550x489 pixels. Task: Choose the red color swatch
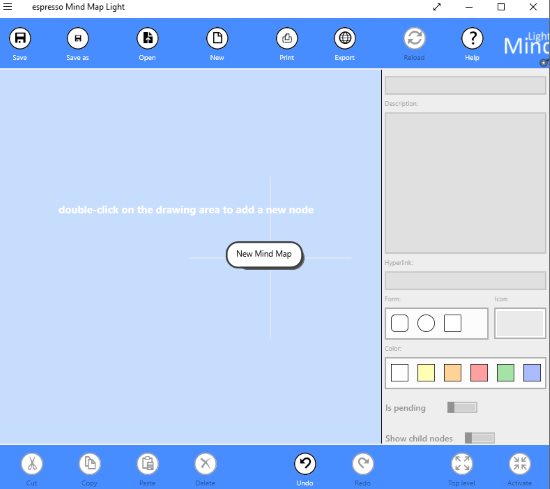[479, 373]
